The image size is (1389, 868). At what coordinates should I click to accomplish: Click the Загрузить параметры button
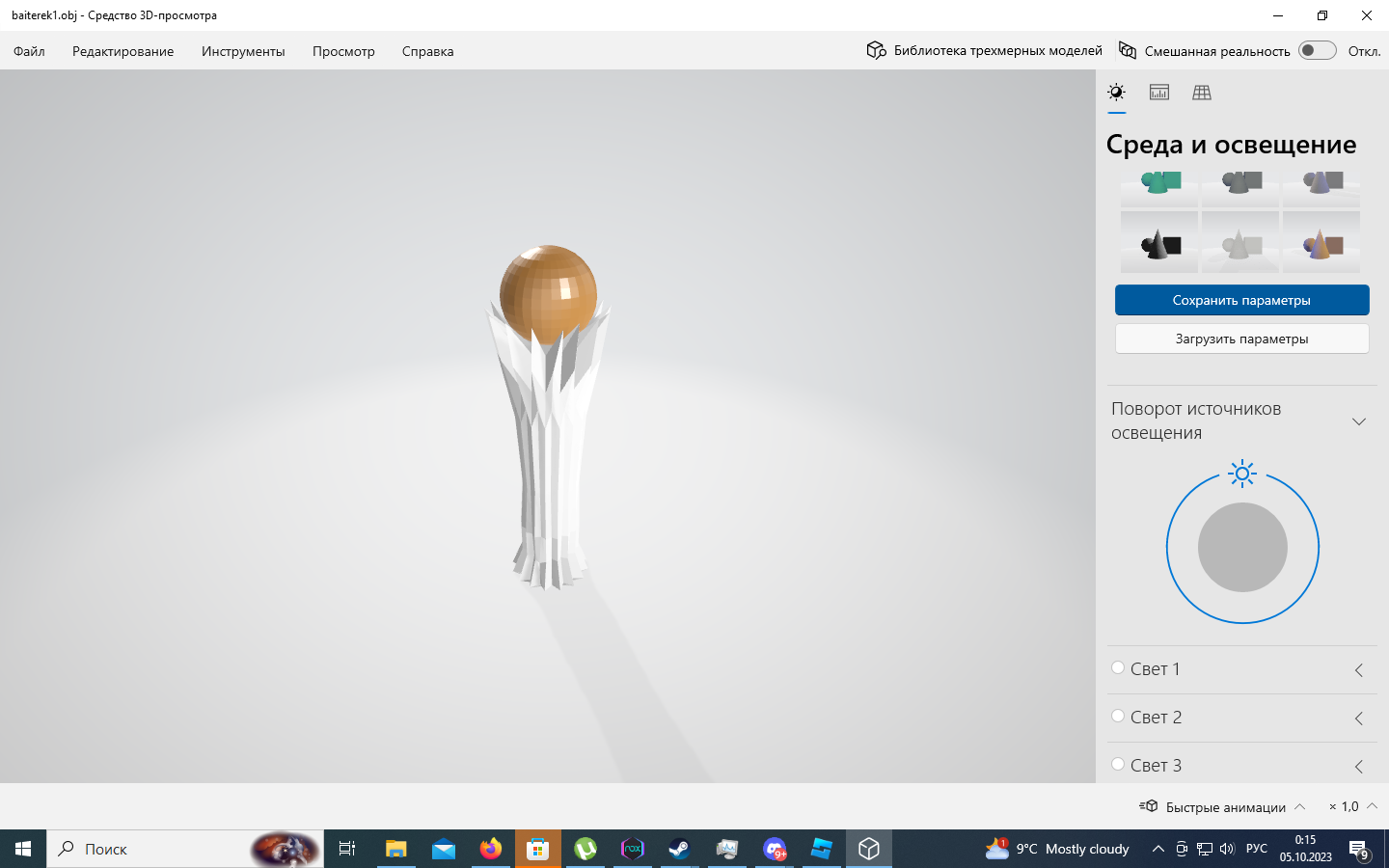coord(1242,339)
